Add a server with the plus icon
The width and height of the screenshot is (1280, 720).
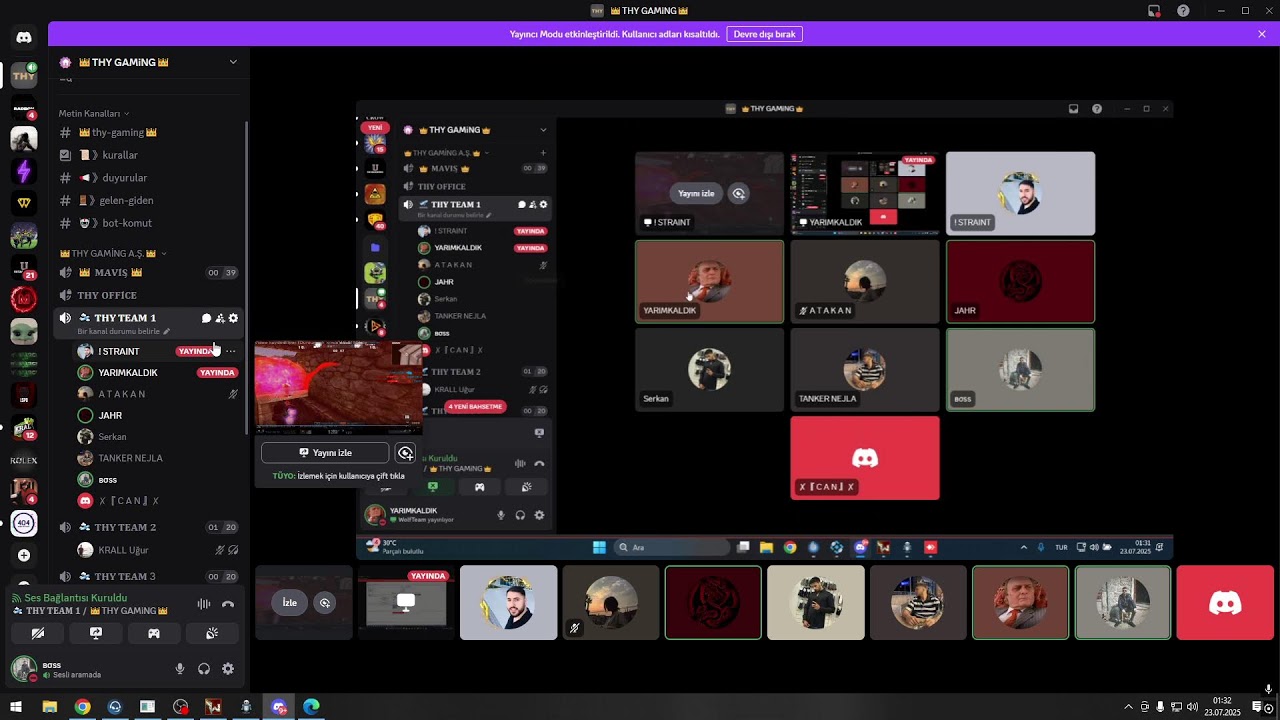click(x=24, y=555)
